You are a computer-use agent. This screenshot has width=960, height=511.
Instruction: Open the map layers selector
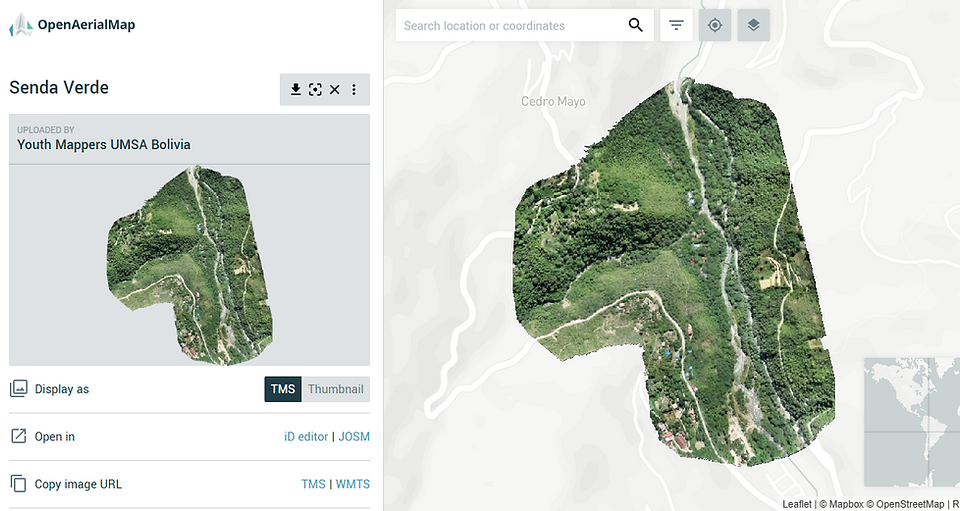(753, 25)
